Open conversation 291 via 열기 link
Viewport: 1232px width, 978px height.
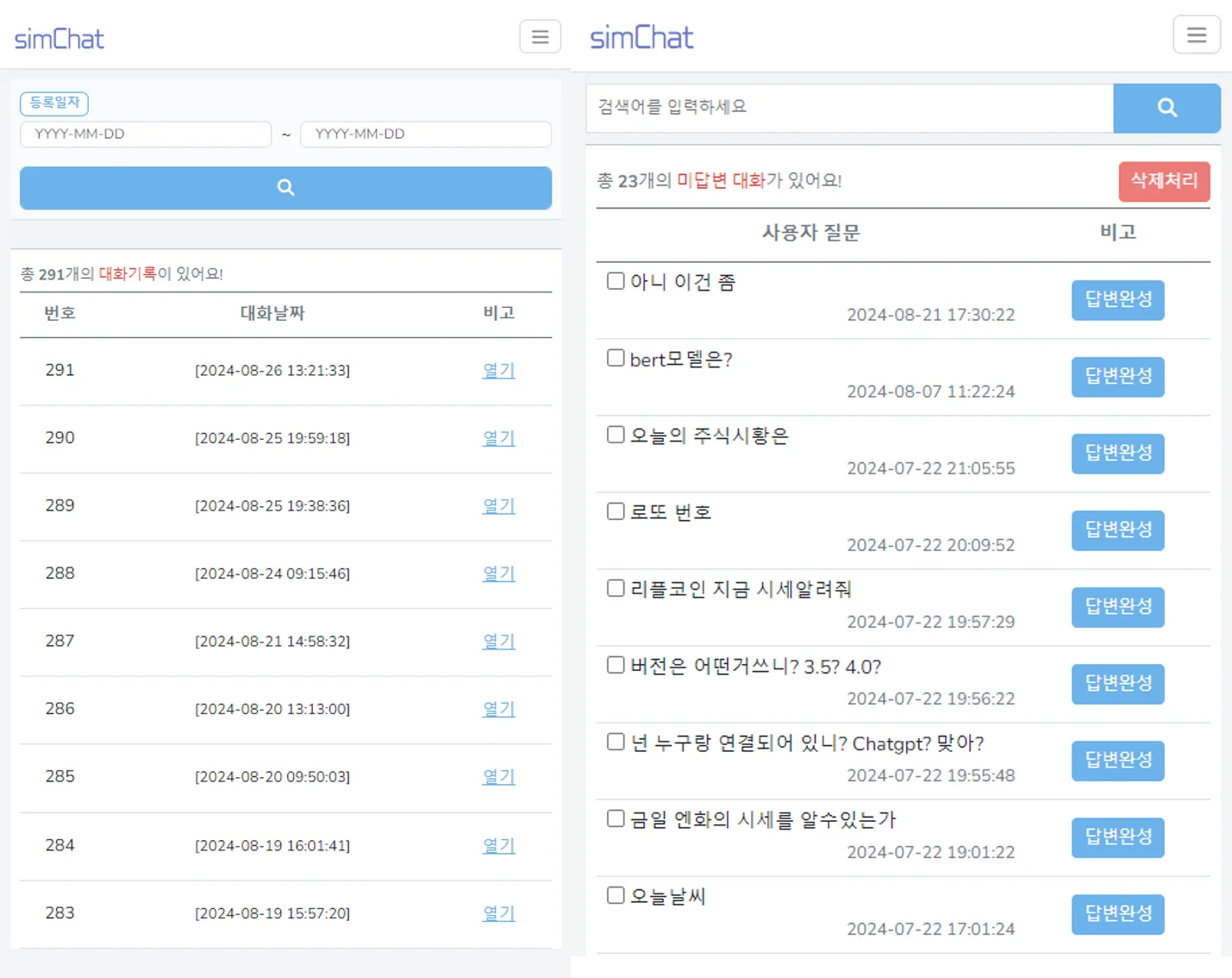499,370
